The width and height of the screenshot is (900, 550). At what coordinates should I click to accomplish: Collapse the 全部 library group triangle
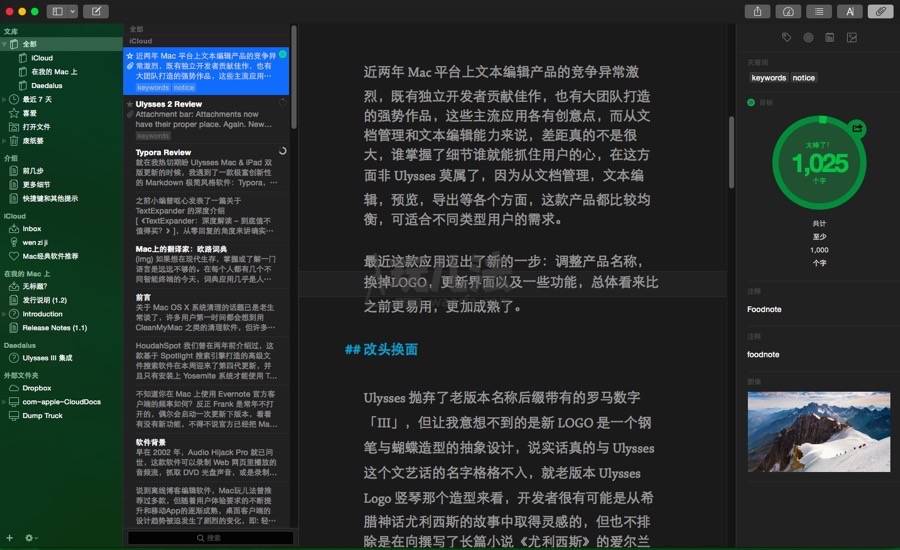5,44
